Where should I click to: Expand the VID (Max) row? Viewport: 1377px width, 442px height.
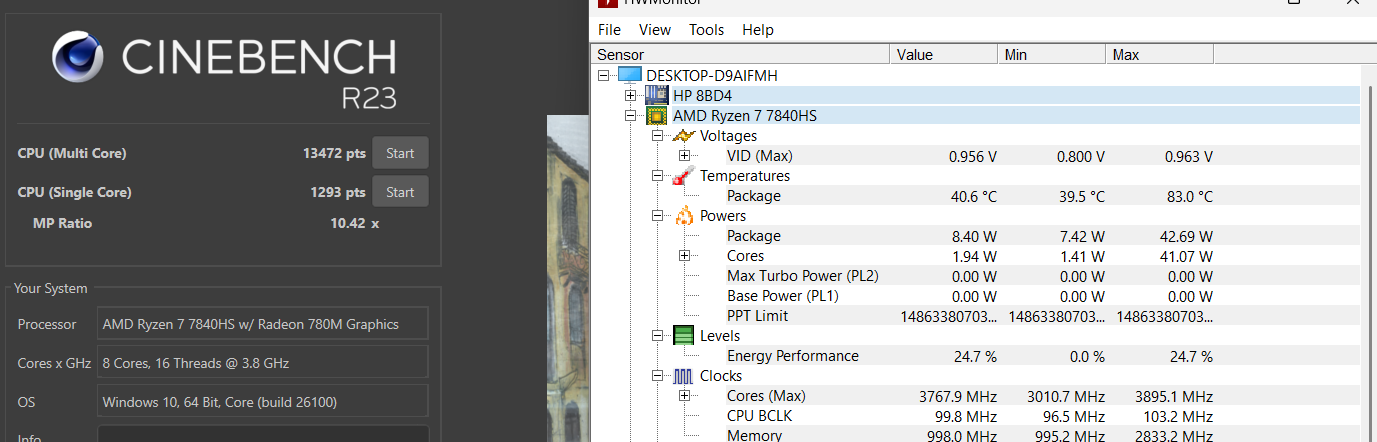coord(684,156)
